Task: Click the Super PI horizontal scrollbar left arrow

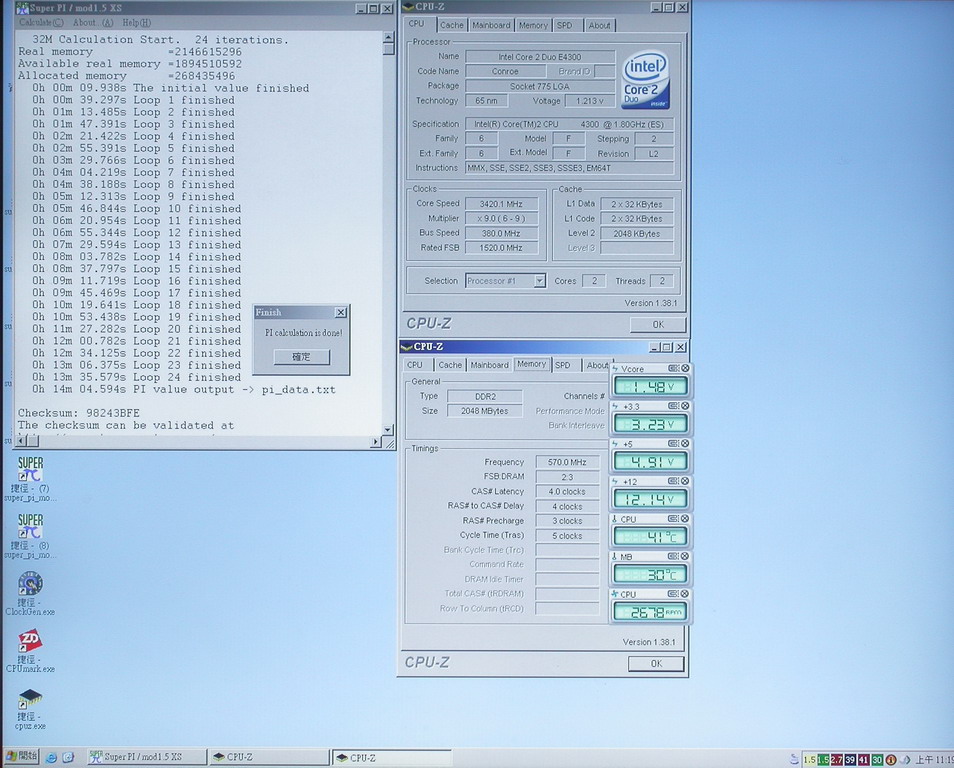Action: tap(22, 441)
